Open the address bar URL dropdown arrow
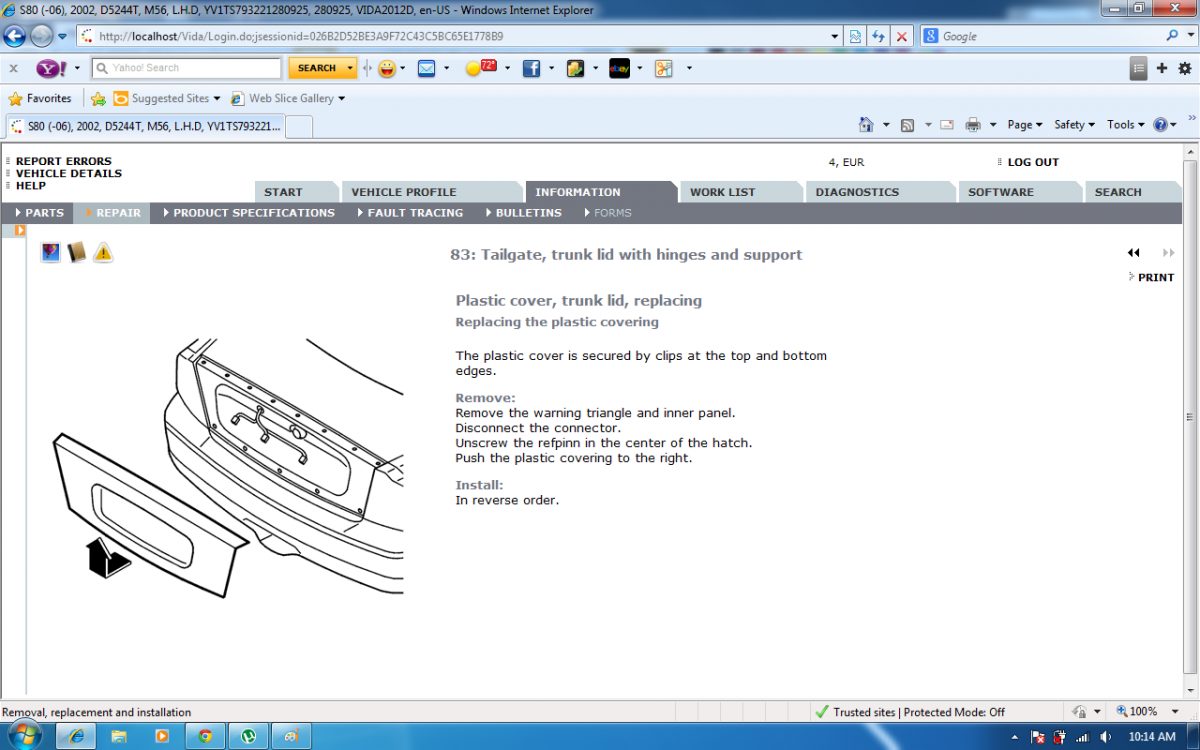This screenshot has width=1200, height=750. pyautogui.click(x=836, y=36)
